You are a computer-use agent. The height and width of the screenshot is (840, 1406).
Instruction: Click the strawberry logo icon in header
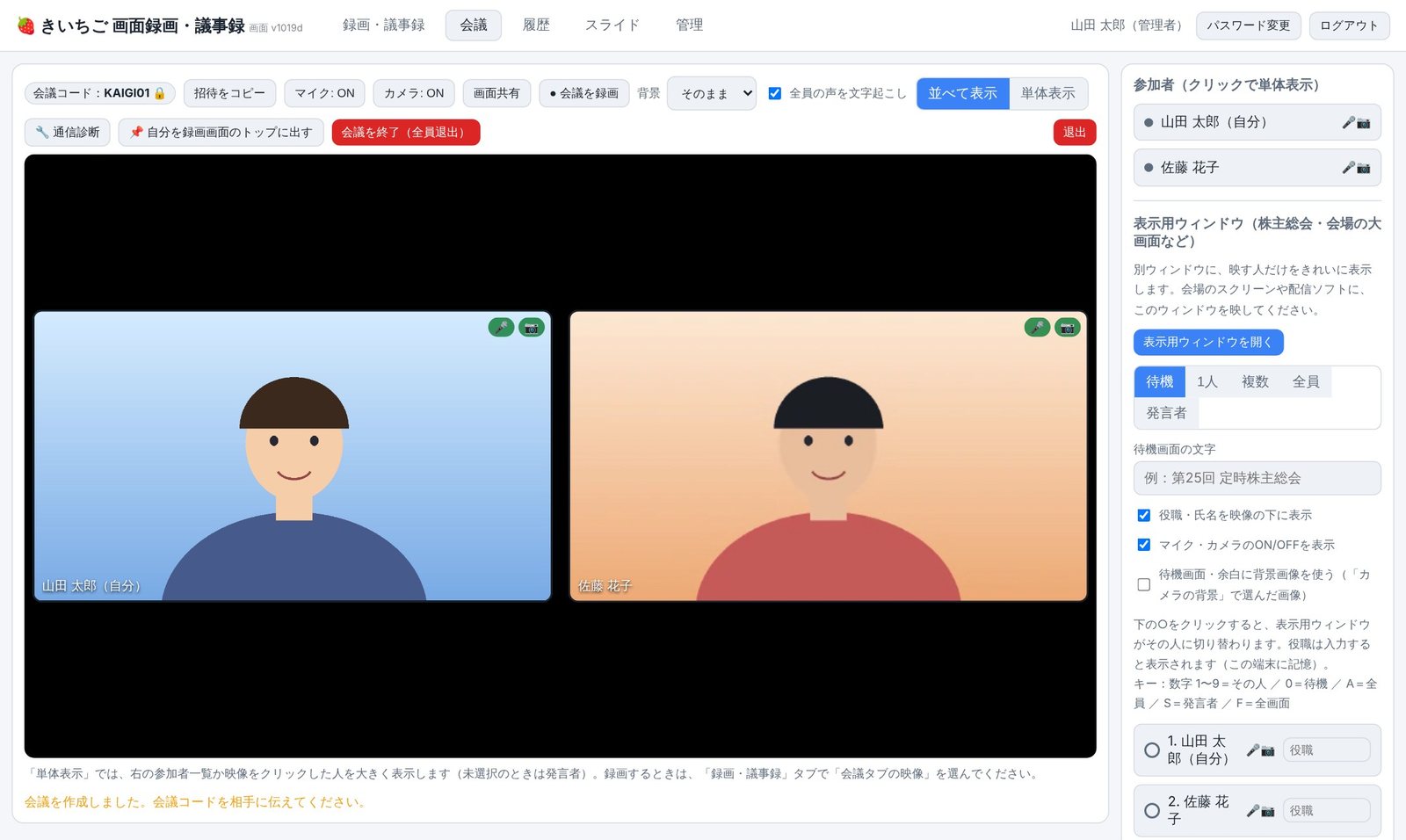tap(26, 25)
